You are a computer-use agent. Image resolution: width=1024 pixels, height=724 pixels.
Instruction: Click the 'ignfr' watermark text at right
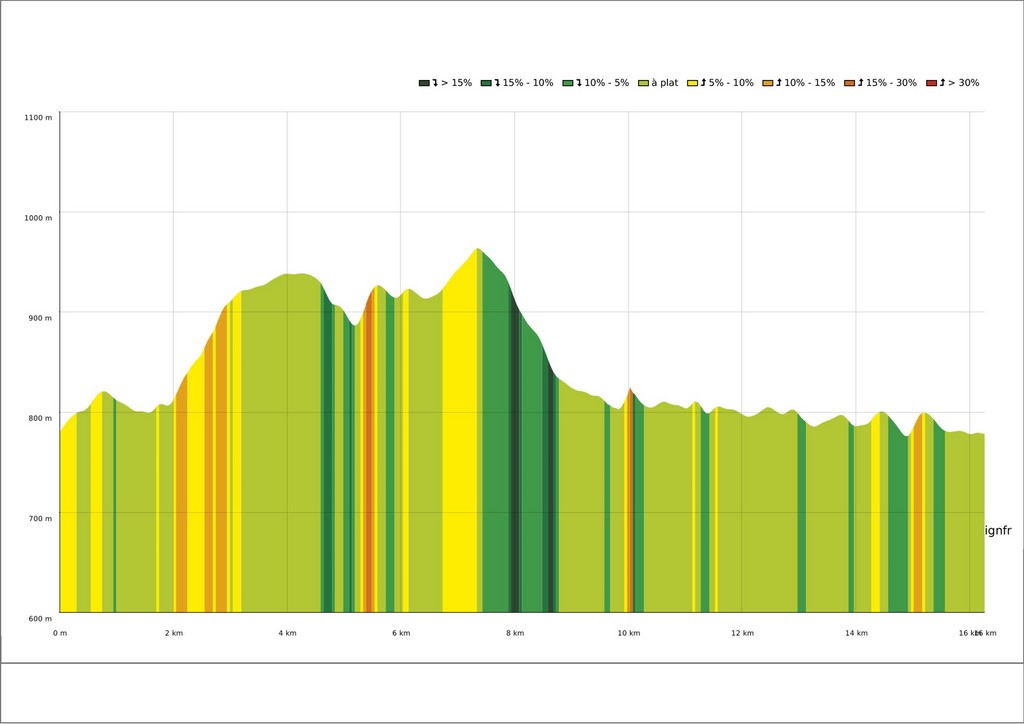point(998,531)
